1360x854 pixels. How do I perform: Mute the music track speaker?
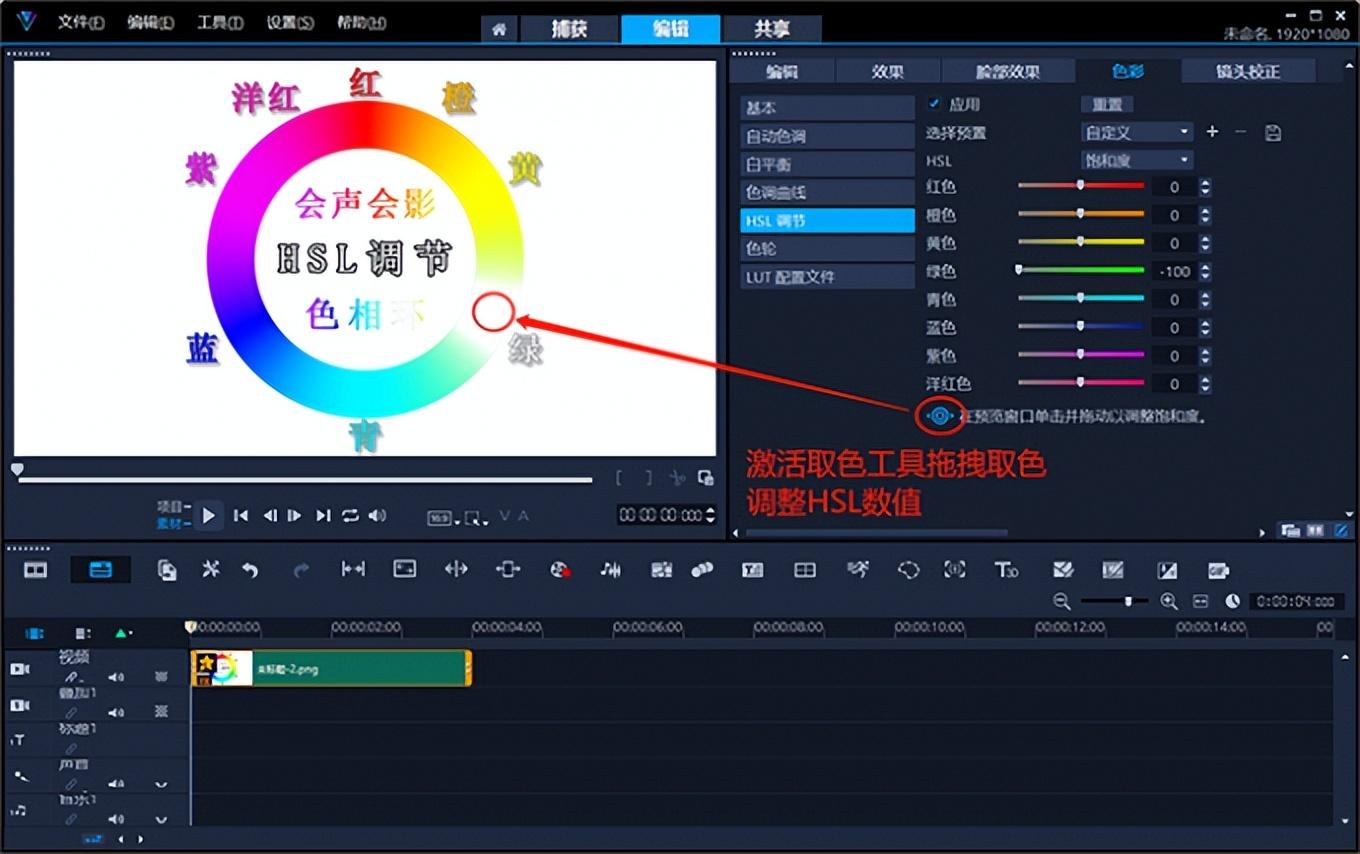(116, 820)
